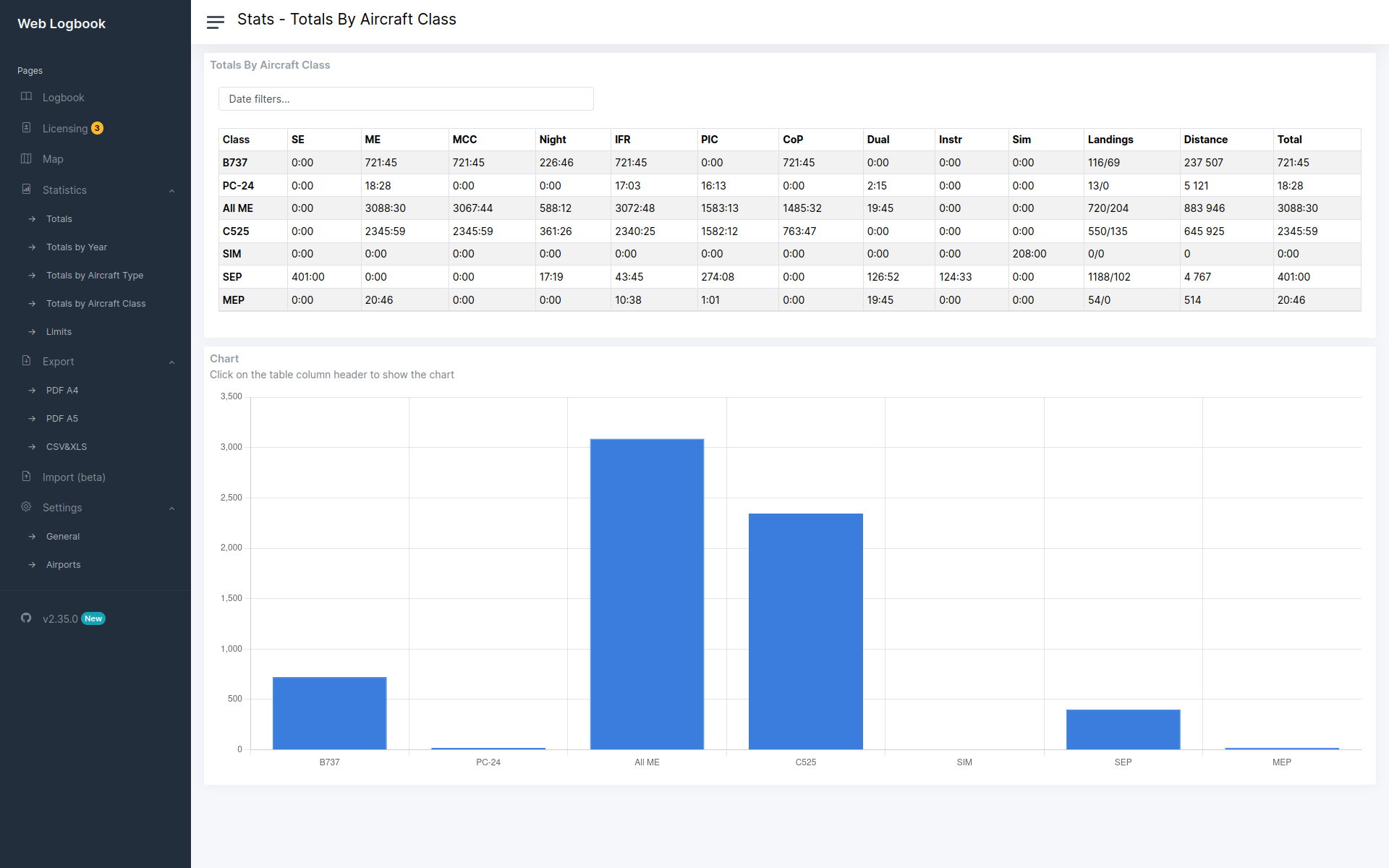The width and height of the screenshot is (1389, 868).
Task: Navigate to Totals statistics page
Action: (x=59, y=219)
